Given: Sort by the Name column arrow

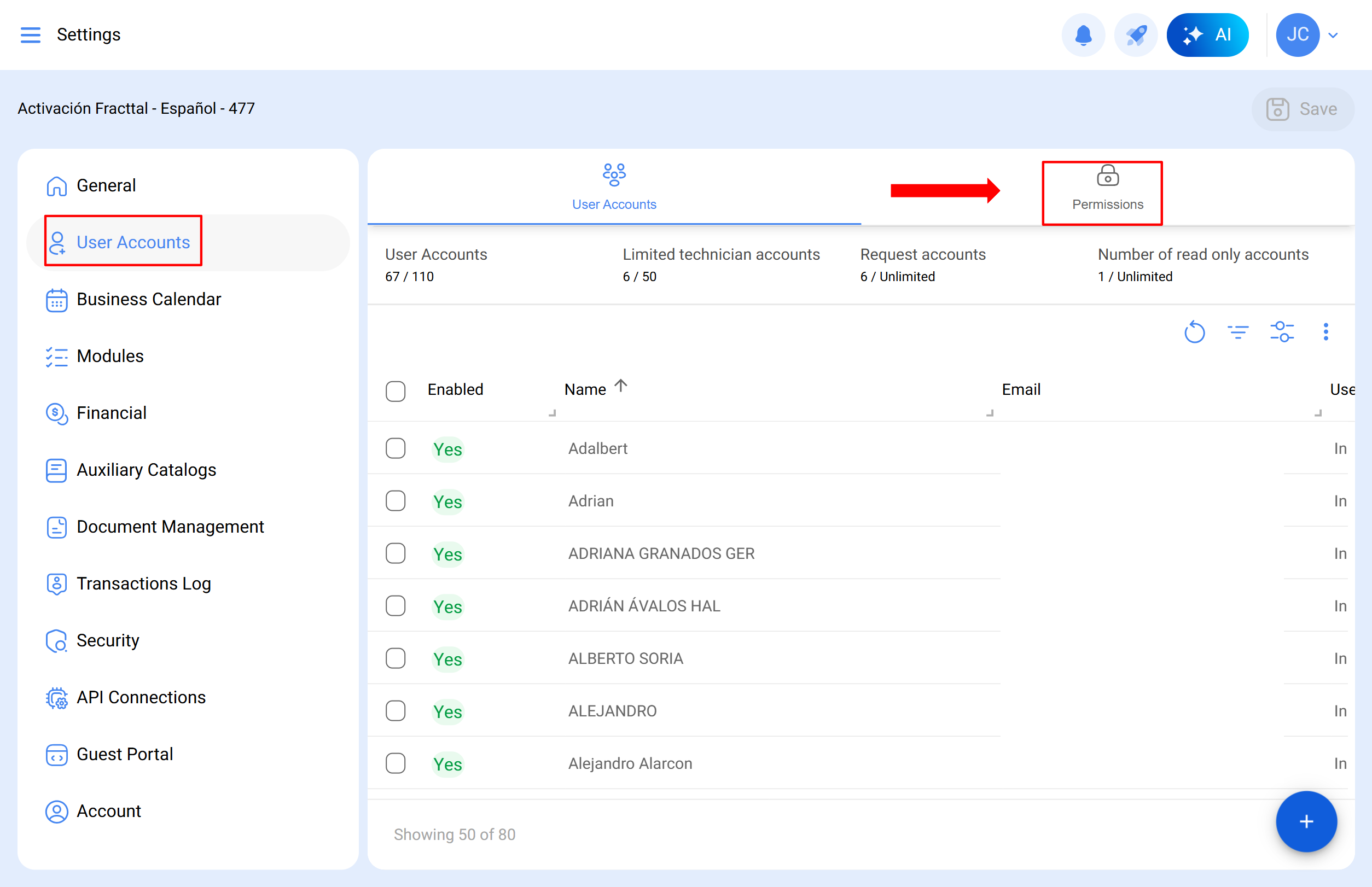Looking at the screenshot, I should point(620,386).
